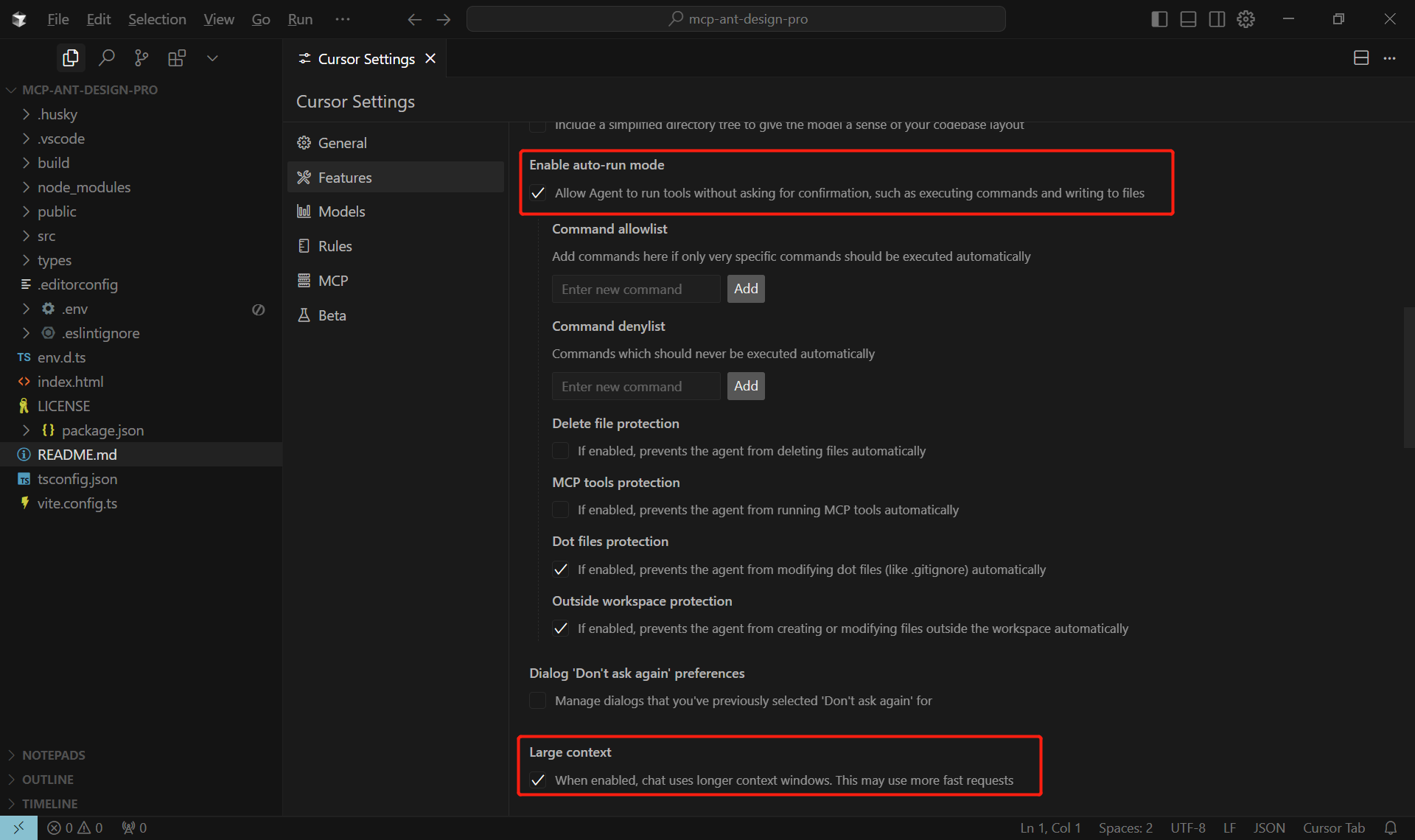Viewport: 1415px width, 840px height.
Task: Click Spaces: 2 indentation setting
Action: [x=1125, y=827]
